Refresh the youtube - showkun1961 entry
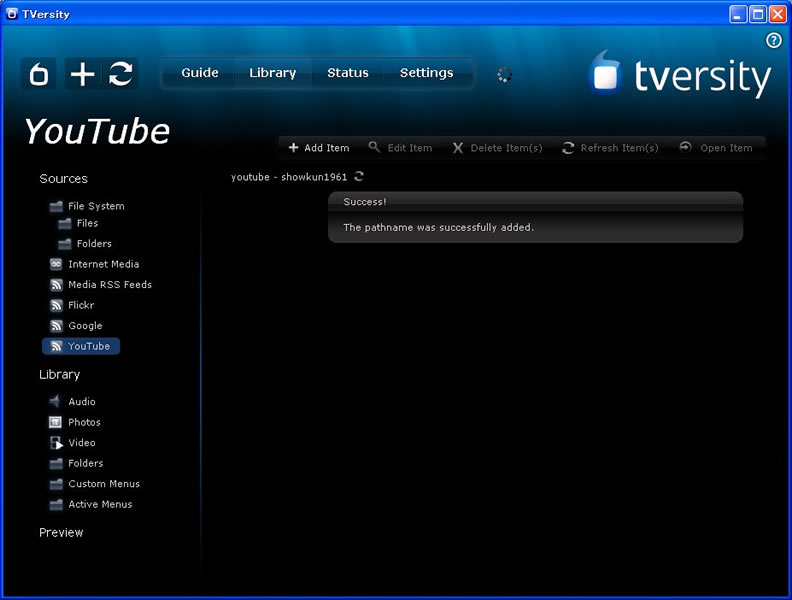This screenshot has width=792, height=600. click(359, 177)
